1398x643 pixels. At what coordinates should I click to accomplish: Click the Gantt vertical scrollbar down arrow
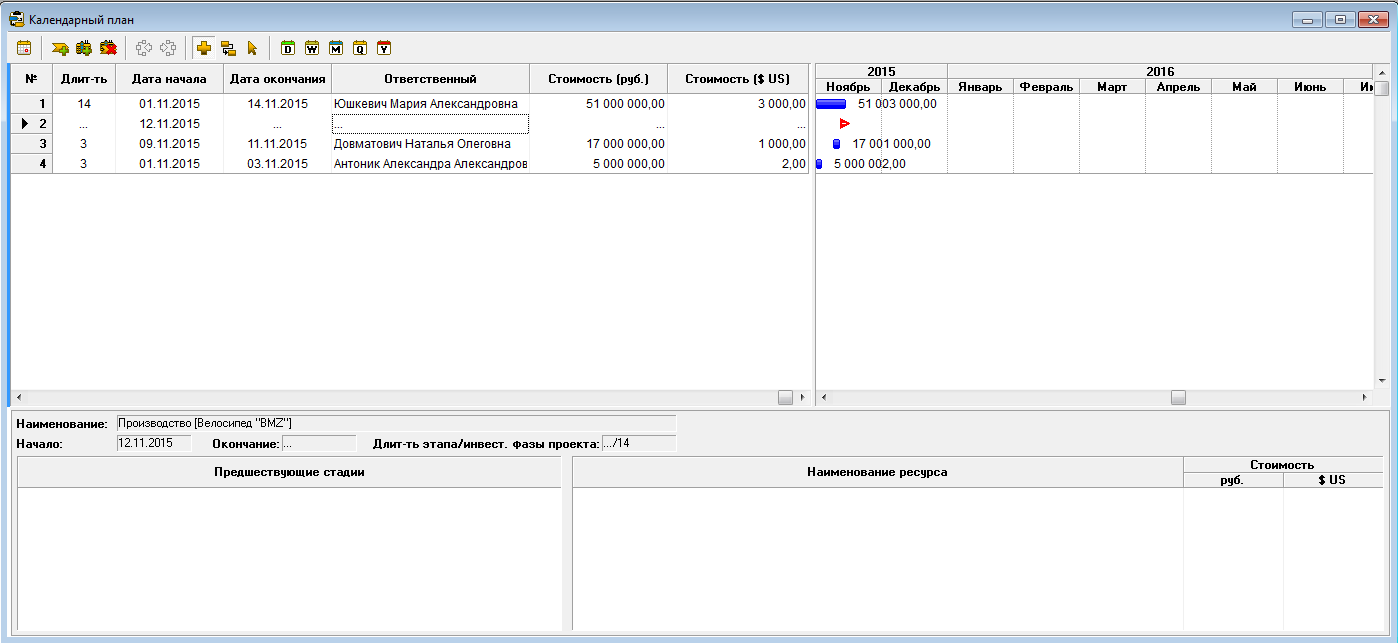(x=1381, y=381)
